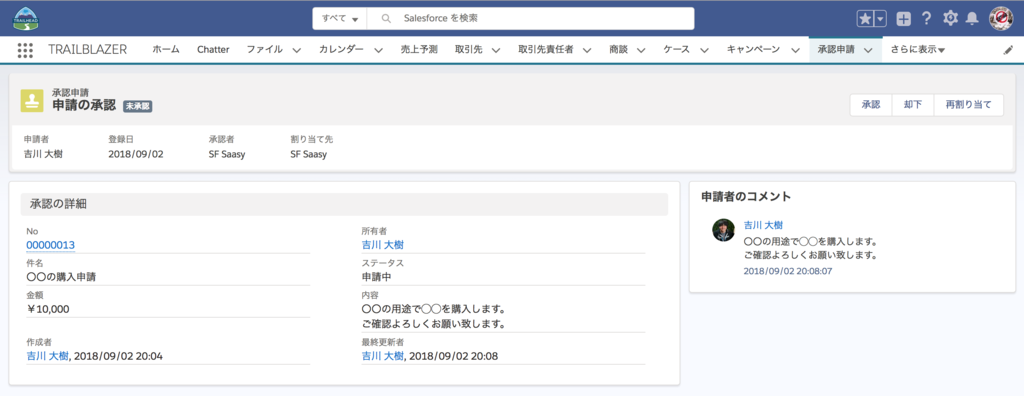Click the favorites star icon

click(865, 19)
